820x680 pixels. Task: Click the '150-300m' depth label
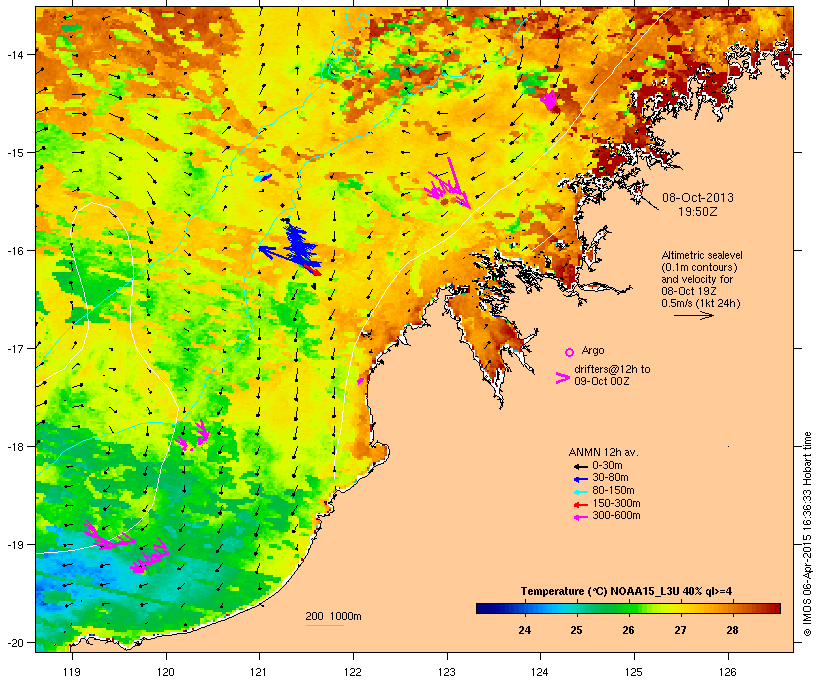pos(616,503)
